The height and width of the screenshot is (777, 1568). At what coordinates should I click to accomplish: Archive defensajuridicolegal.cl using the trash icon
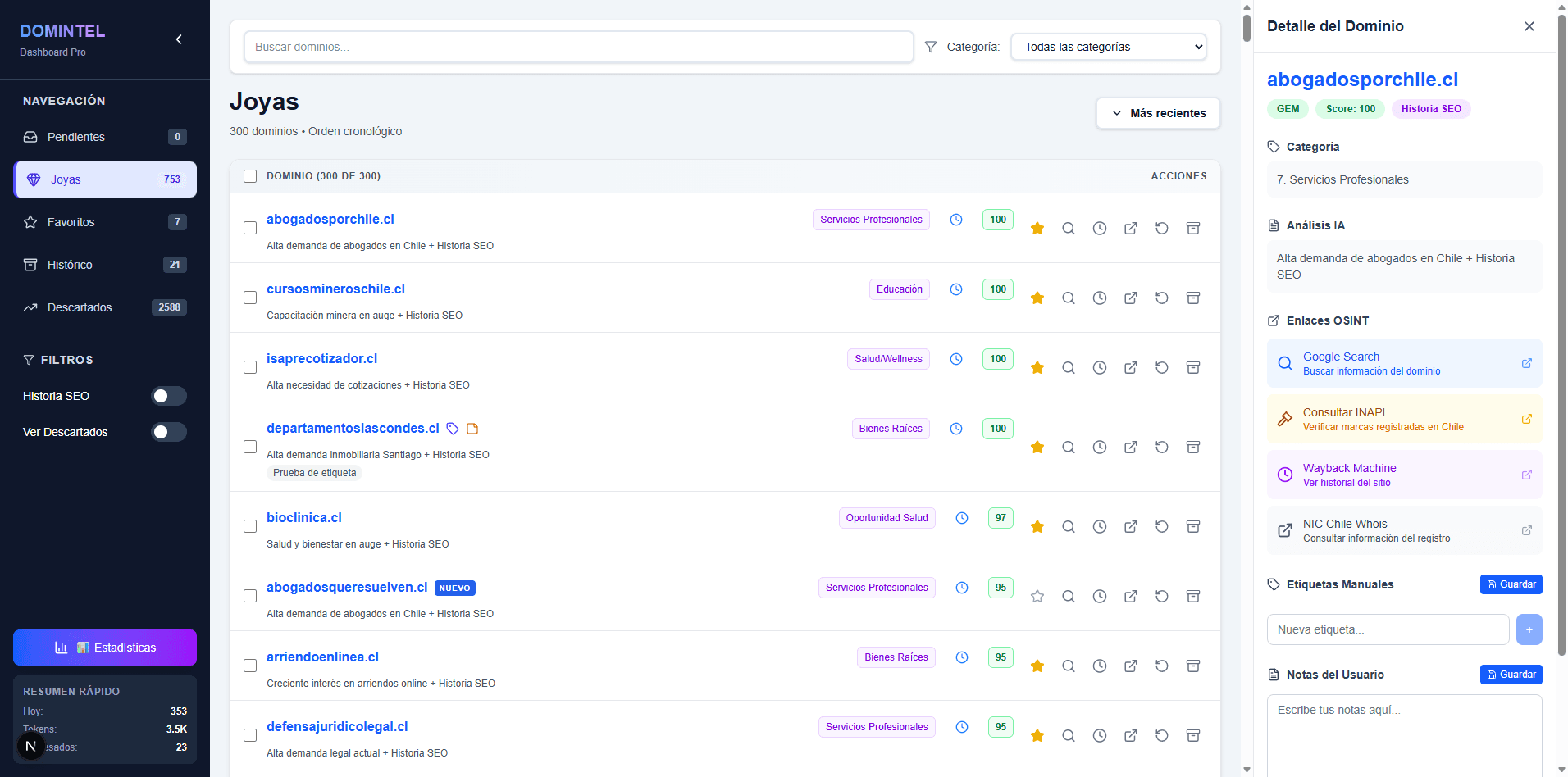(x=1193, y=735)
